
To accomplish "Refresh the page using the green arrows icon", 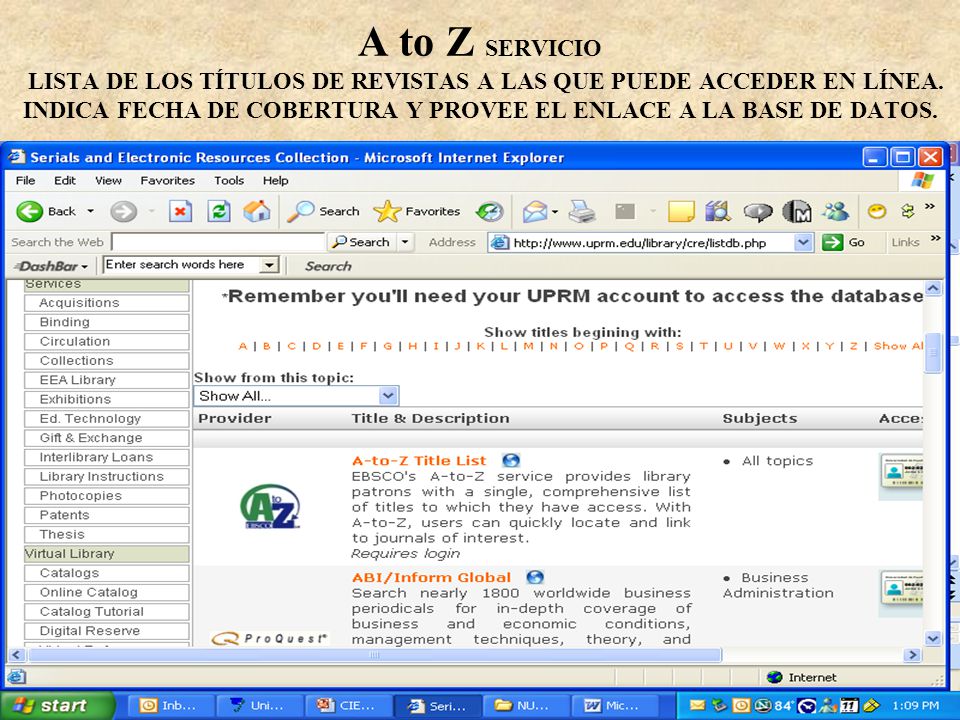I will (219, 212).
